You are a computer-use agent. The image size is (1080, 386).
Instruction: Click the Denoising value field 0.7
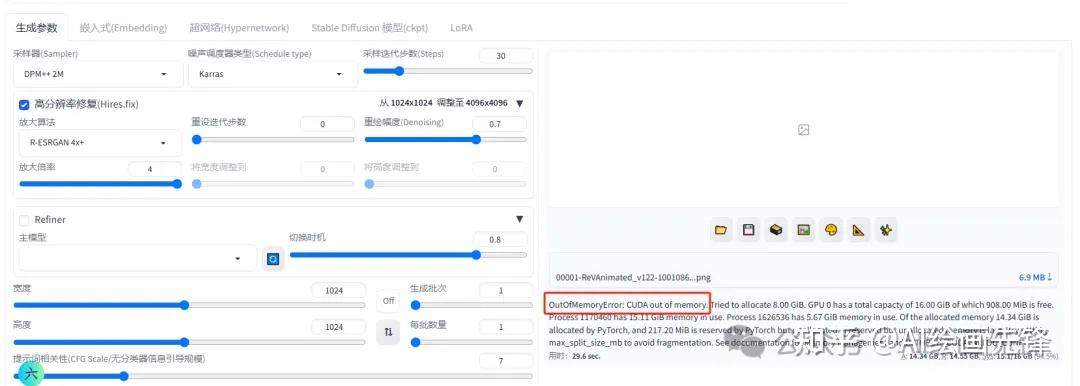499,124
